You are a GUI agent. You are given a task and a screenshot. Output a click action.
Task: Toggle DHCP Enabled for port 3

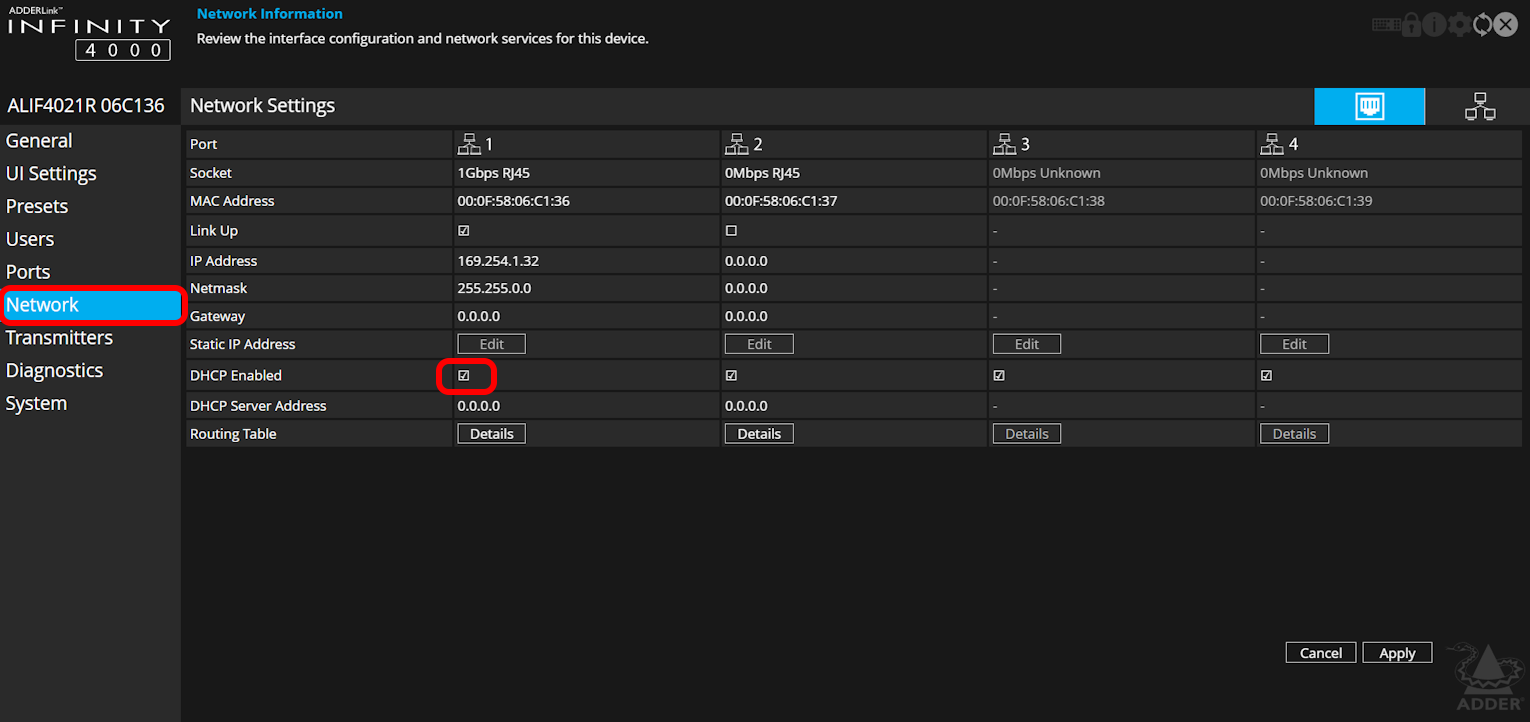coord(999,376)
